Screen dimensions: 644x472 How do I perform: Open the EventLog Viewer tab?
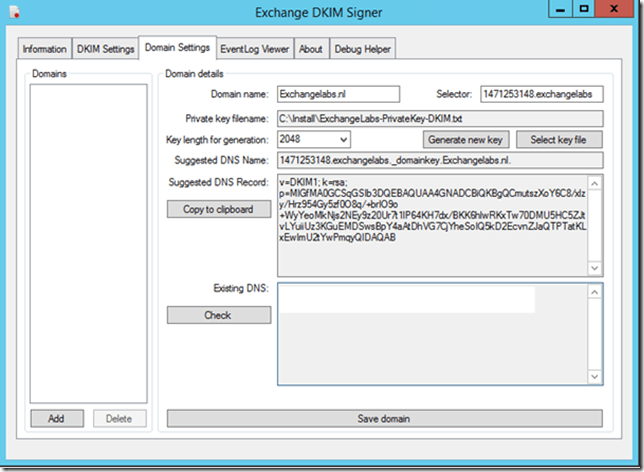pos(255,49)
